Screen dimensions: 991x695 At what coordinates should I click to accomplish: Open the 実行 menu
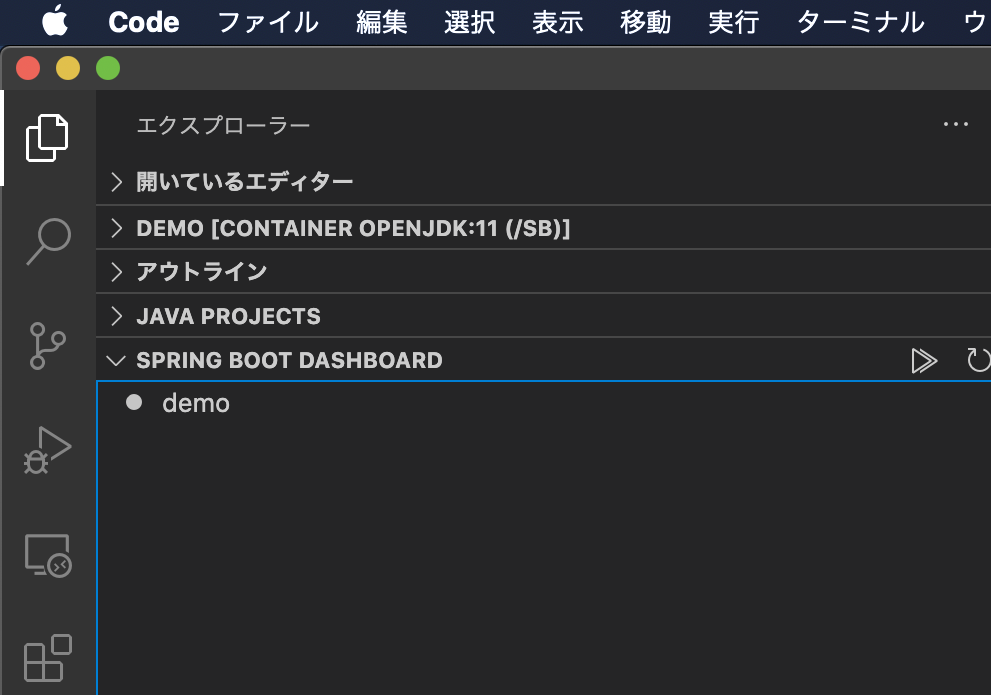[734, 22]
